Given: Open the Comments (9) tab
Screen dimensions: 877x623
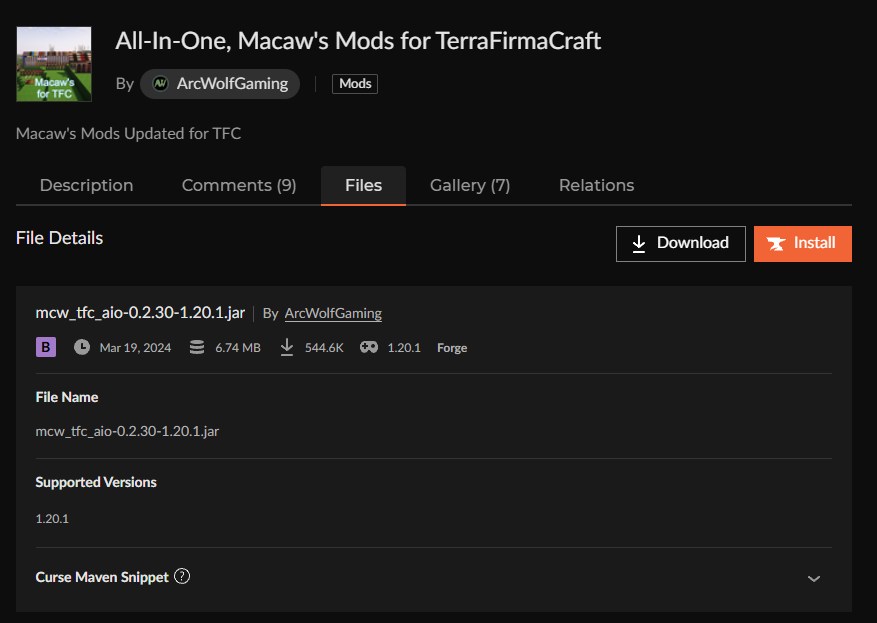Looking at the screenshot, I should click(x=239, y=185).
